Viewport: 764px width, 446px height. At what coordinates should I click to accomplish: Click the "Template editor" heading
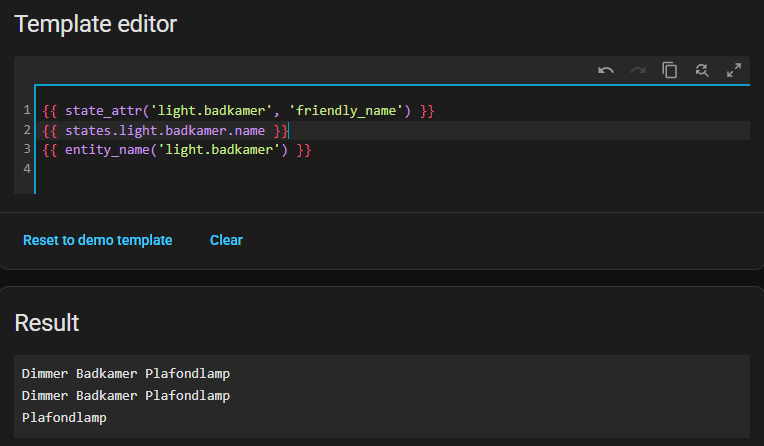point(95,24)
